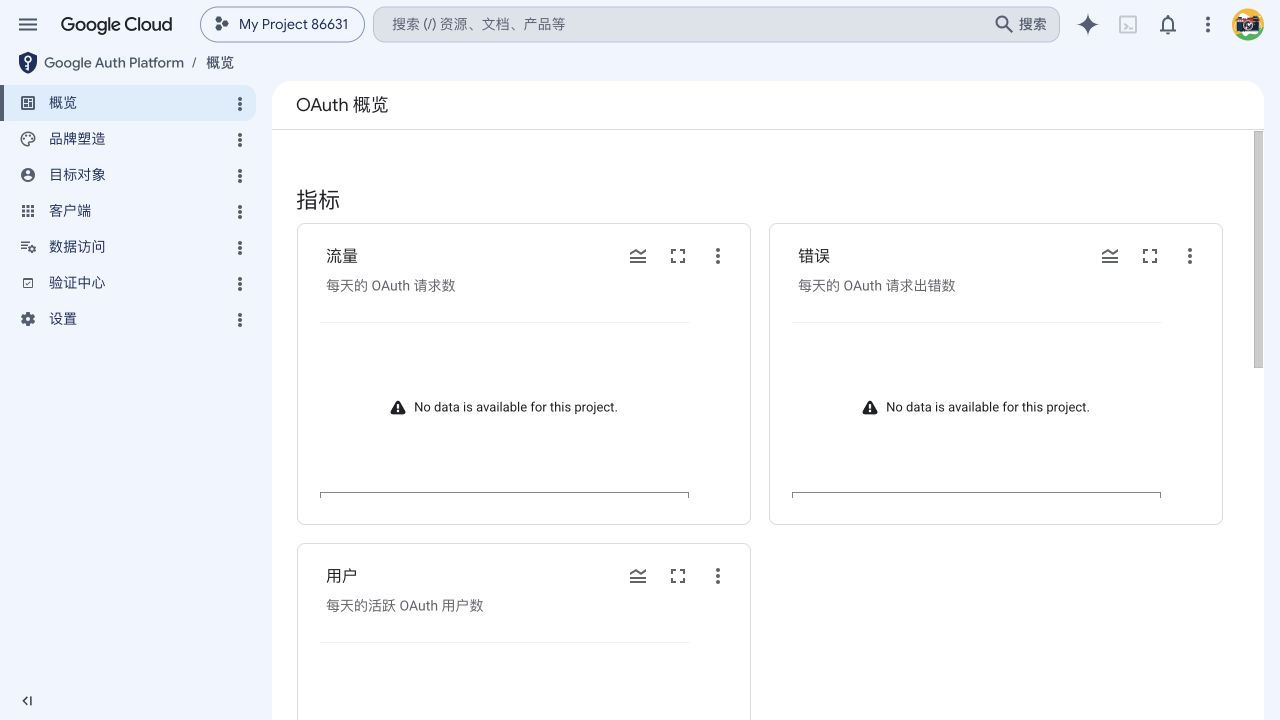The width and height of the screenshot is (1280, 720).
Task: Click the OAuth 概览 page heading
Action: (x=342, y=105)
